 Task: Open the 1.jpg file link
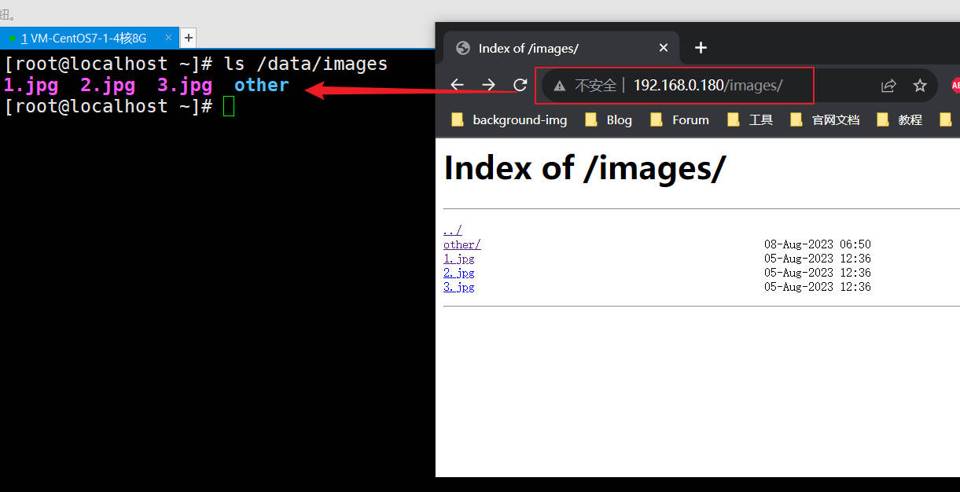[459, 258]
